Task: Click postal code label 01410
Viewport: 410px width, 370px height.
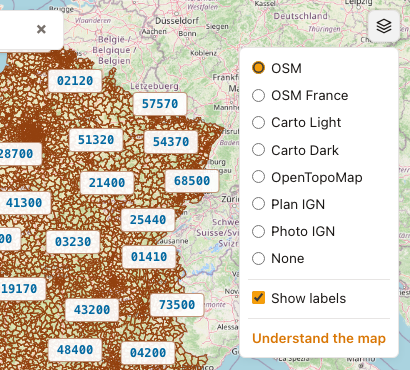Action: 149,257
